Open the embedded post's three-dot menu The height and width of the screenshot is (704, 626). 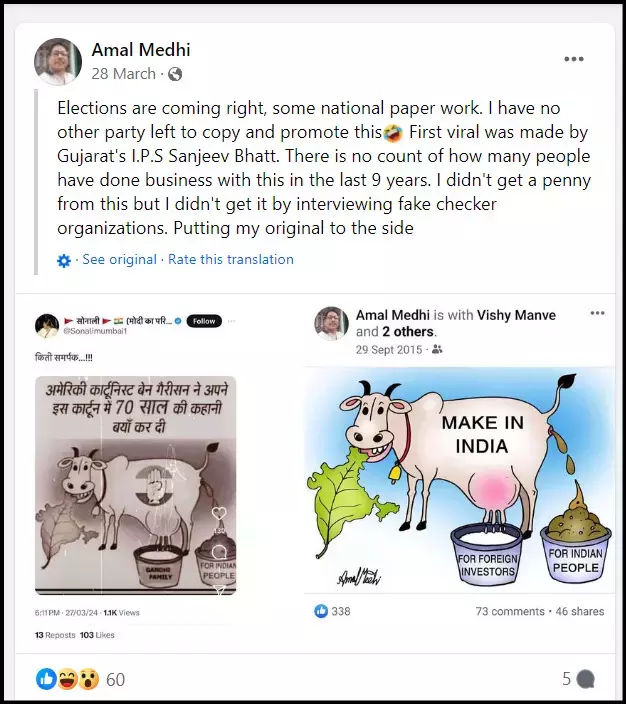(x=597, y=313)
